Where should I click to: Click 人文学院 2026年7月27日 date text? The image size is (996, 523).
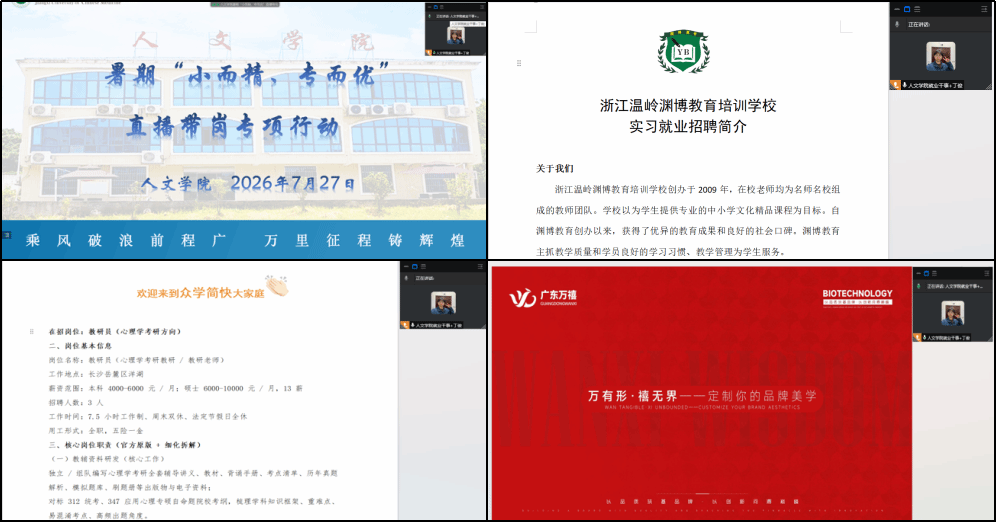coord(248,184)
